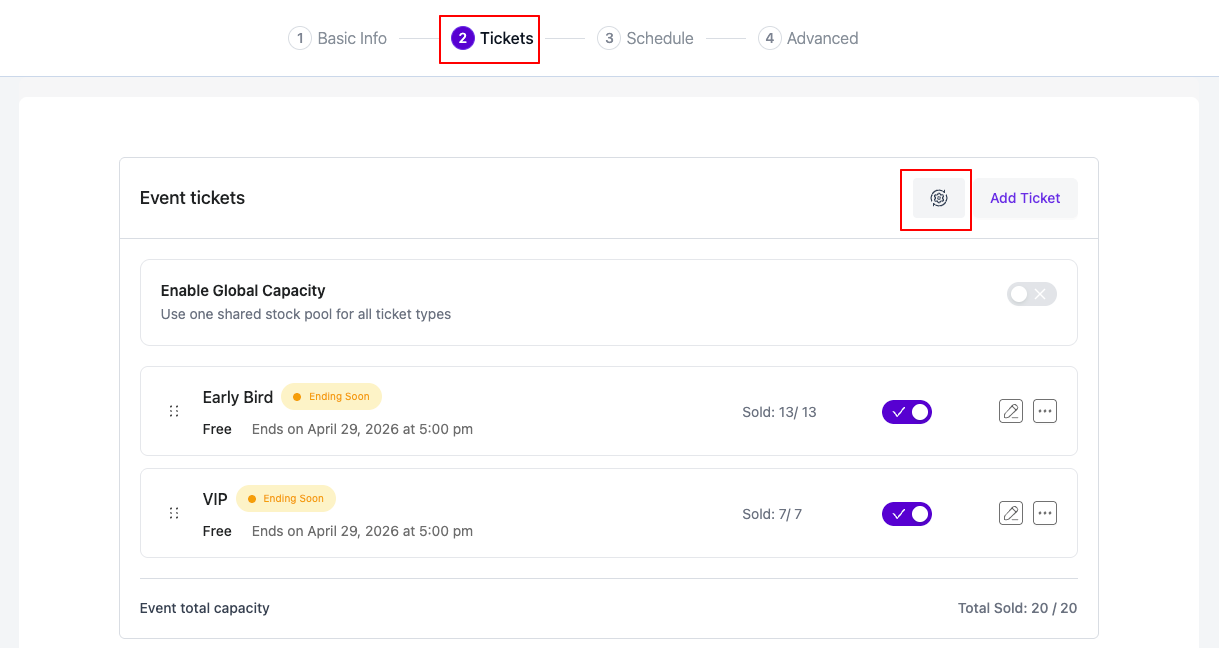Turn off the VIP ticket toggle
This screenshot has height=648, width=1219.
[906, 513]
